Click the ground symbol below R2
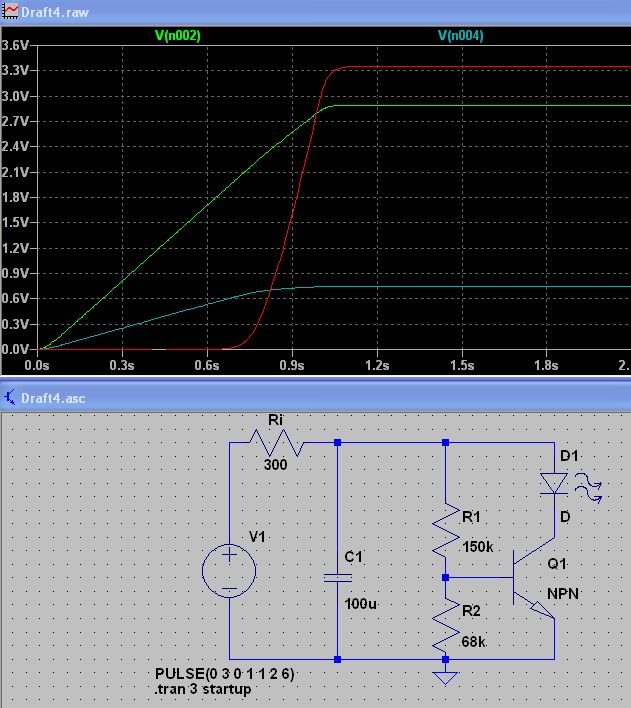Viewport: 631px width, 708px height. pos(445,678)
